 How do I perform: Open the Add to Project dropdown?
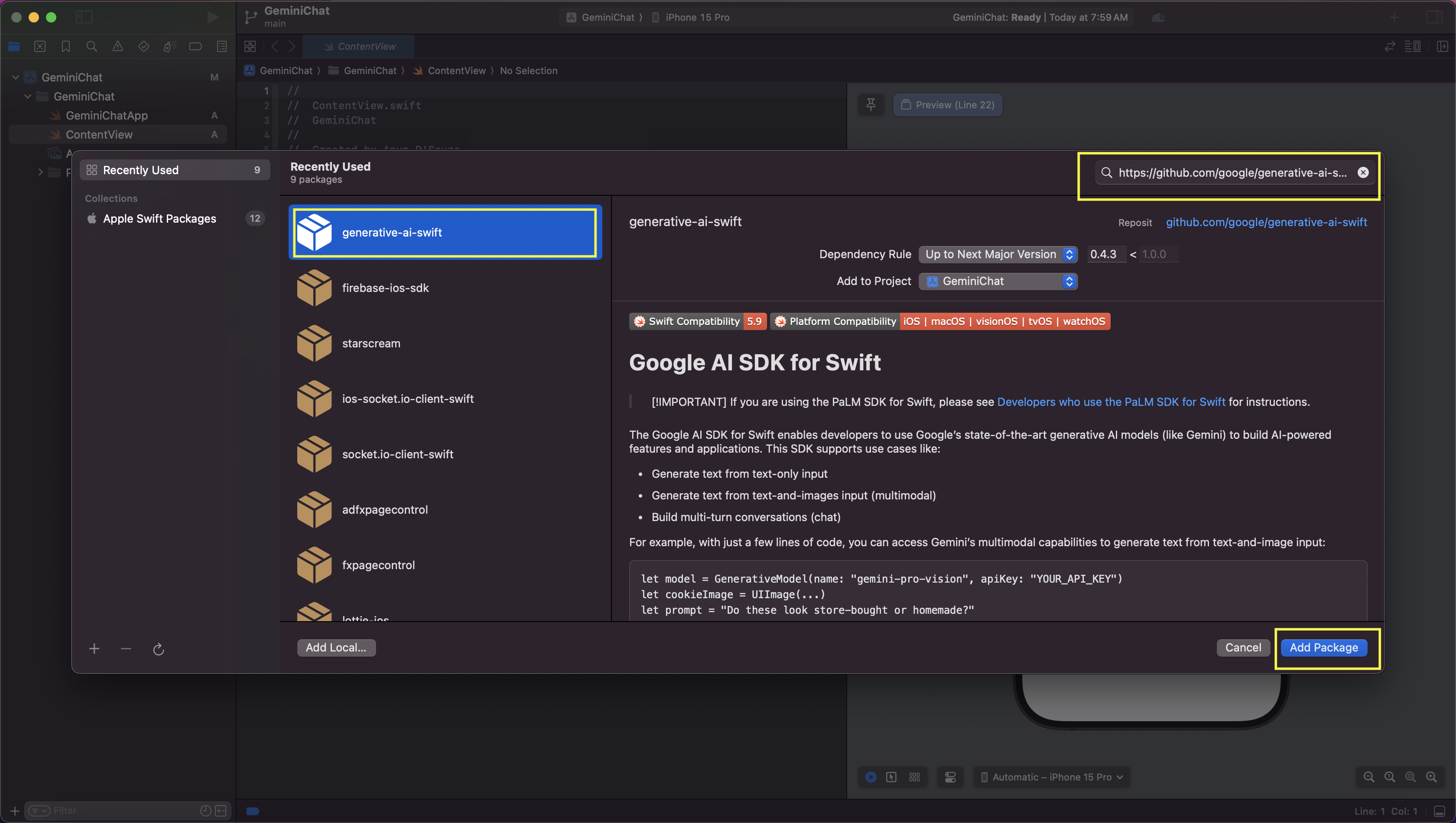coord(998,282)
